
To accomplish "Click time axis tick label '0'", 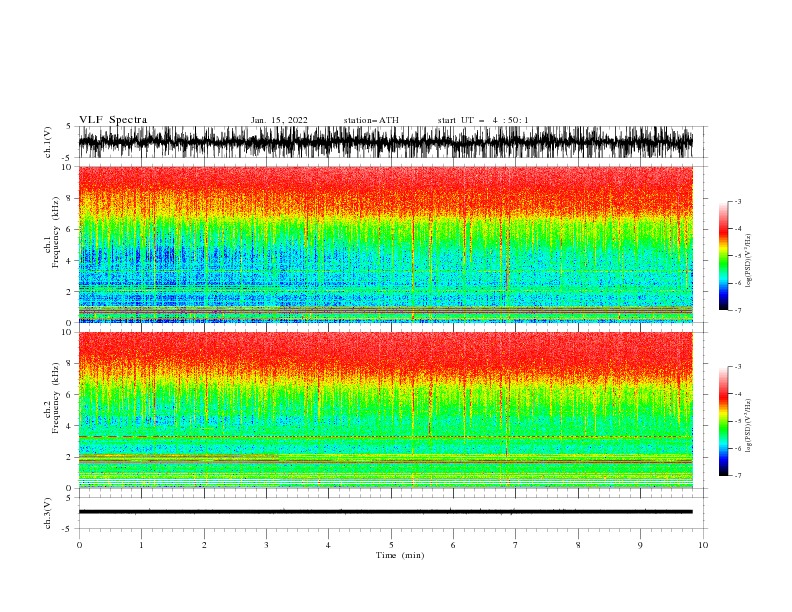I will tap(79, 545).
